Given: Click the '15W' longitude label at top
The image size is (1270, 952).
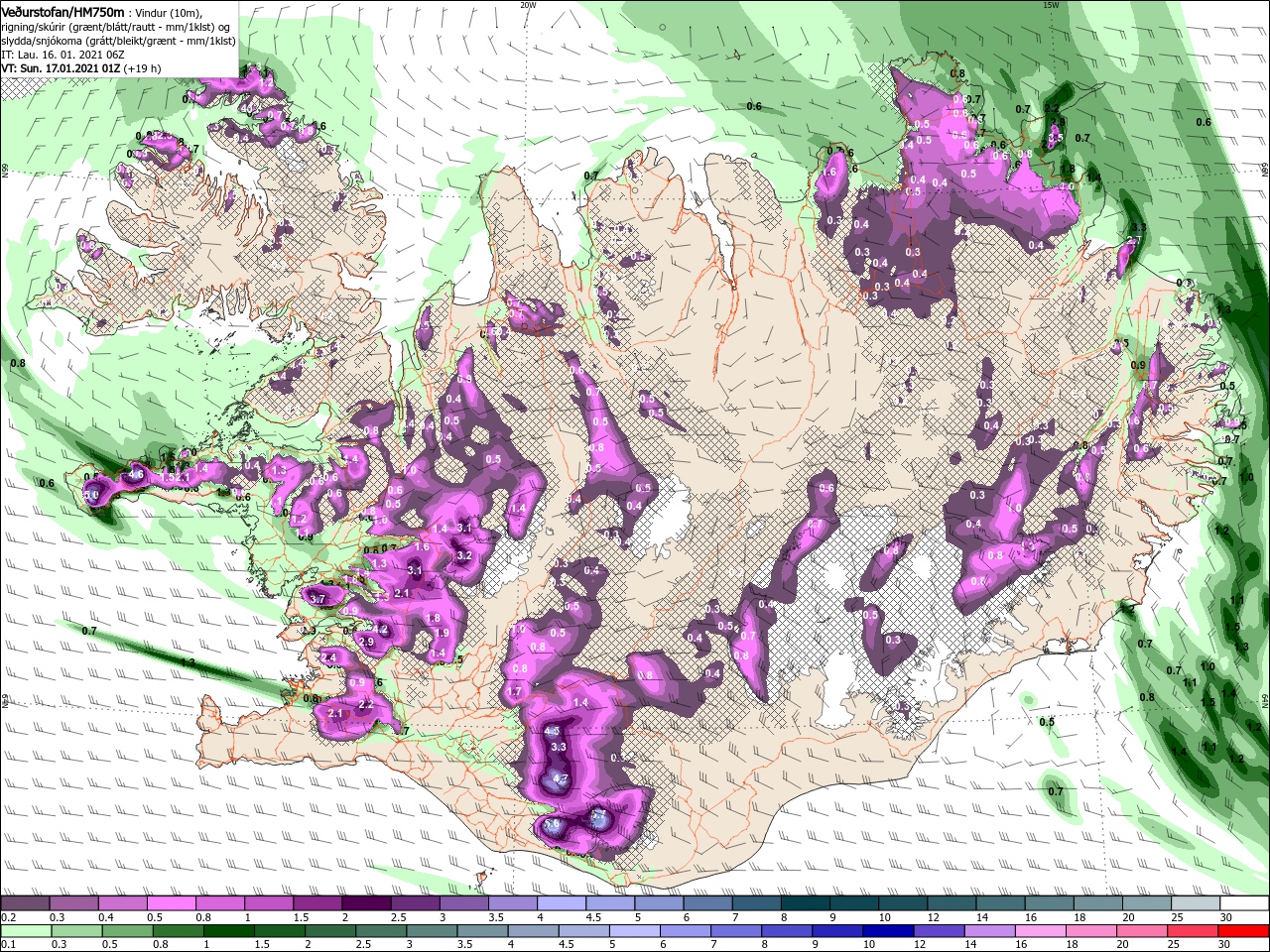Looking at the screenshot, I should point(1051,4).
